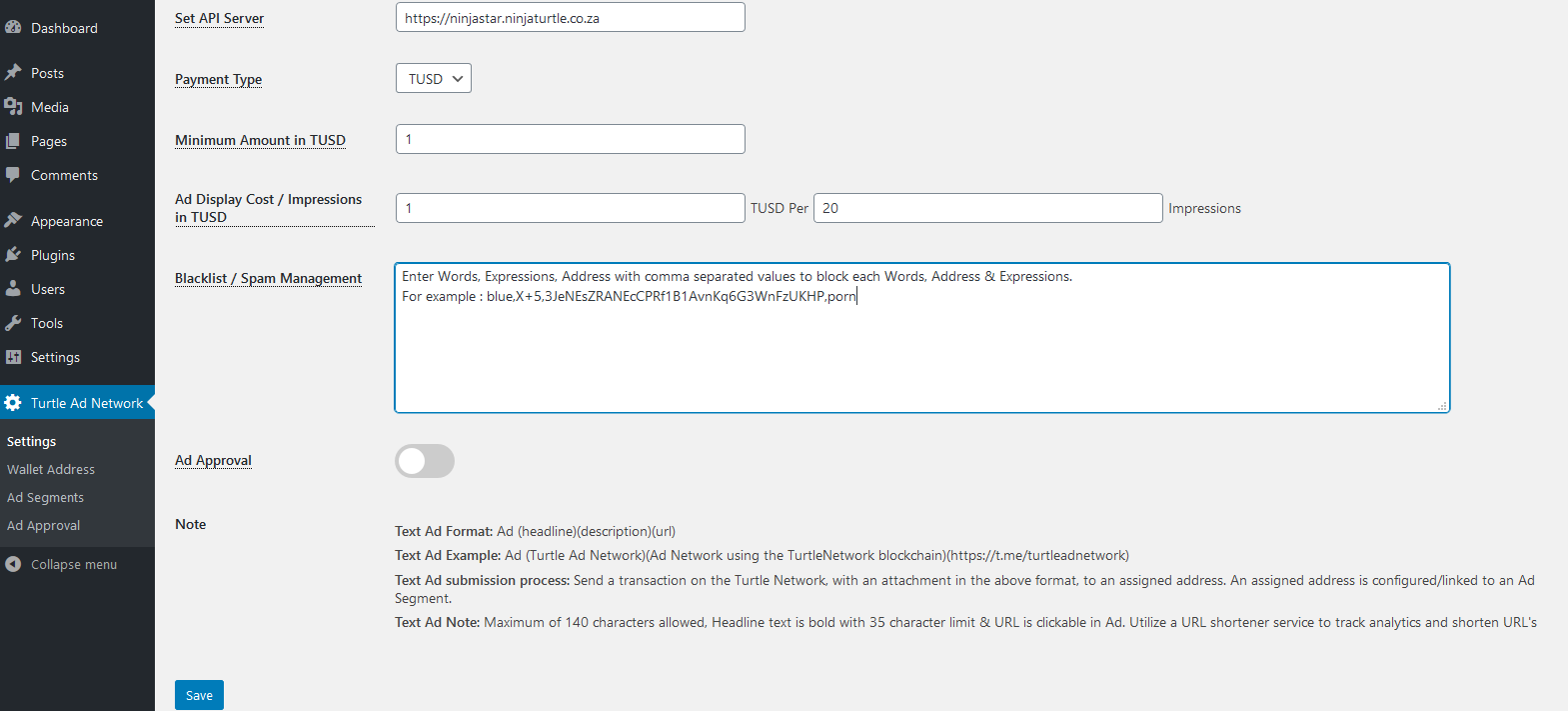Image resolution: width=1568 pixels, height=711 pixels.
Task: Open the Appearance menu
Action: [77, 221]
